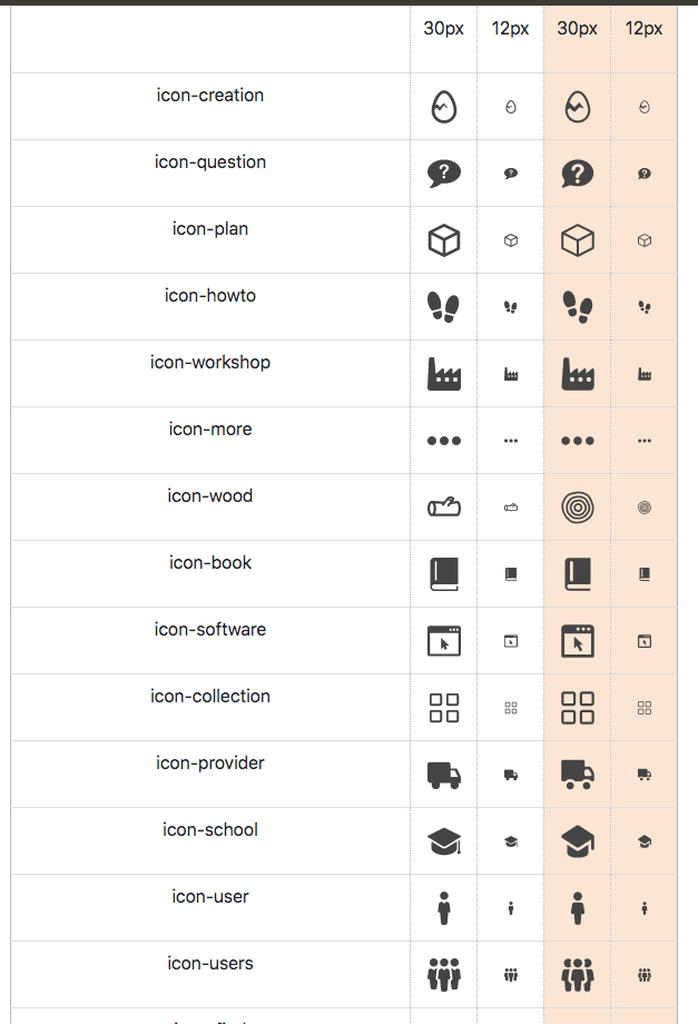Click the icon-software label text
This screenshot has width=698, height=1024.
pos(210,630)
